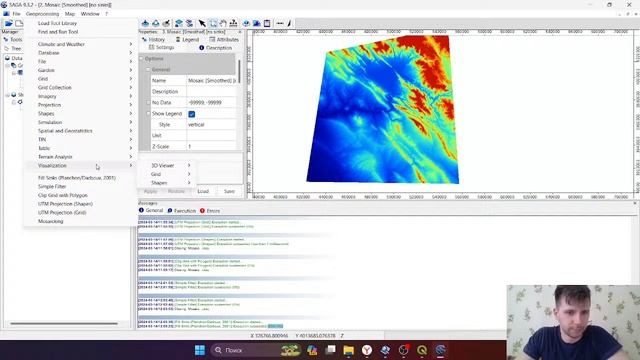Switch to the Errors messages tab
Screen dimensions: 640x360
click(x=210, y=211)
